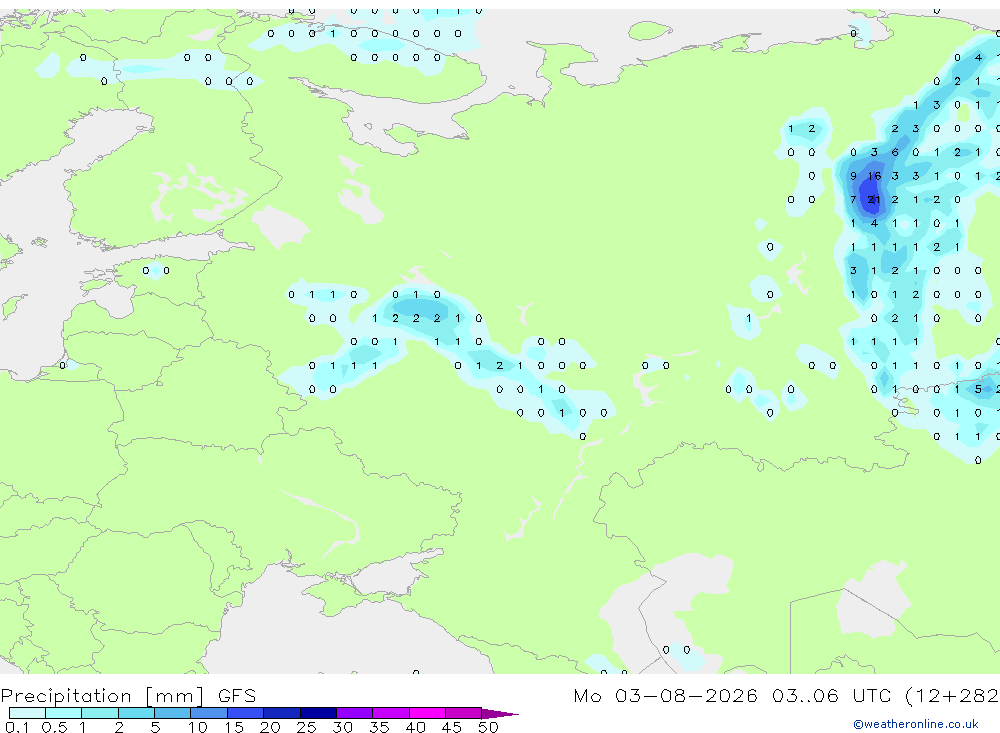
Task: Pick the 15–20 mm legend color swatch
Action: click(246, 713)
